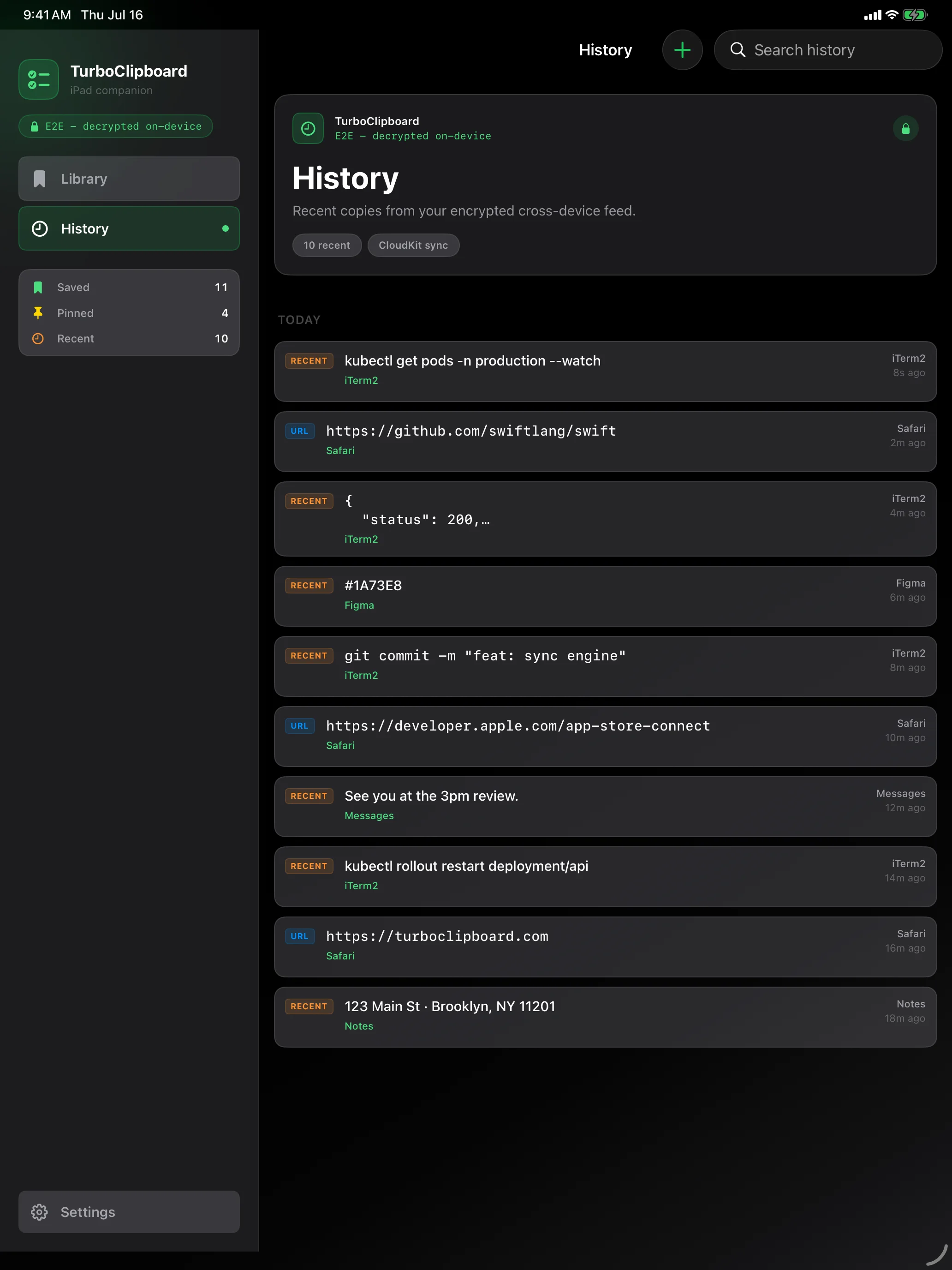This screenshot has height=1270, width=952.
Task: Open the Library sidebar section
Action: (x=129, y=179)
